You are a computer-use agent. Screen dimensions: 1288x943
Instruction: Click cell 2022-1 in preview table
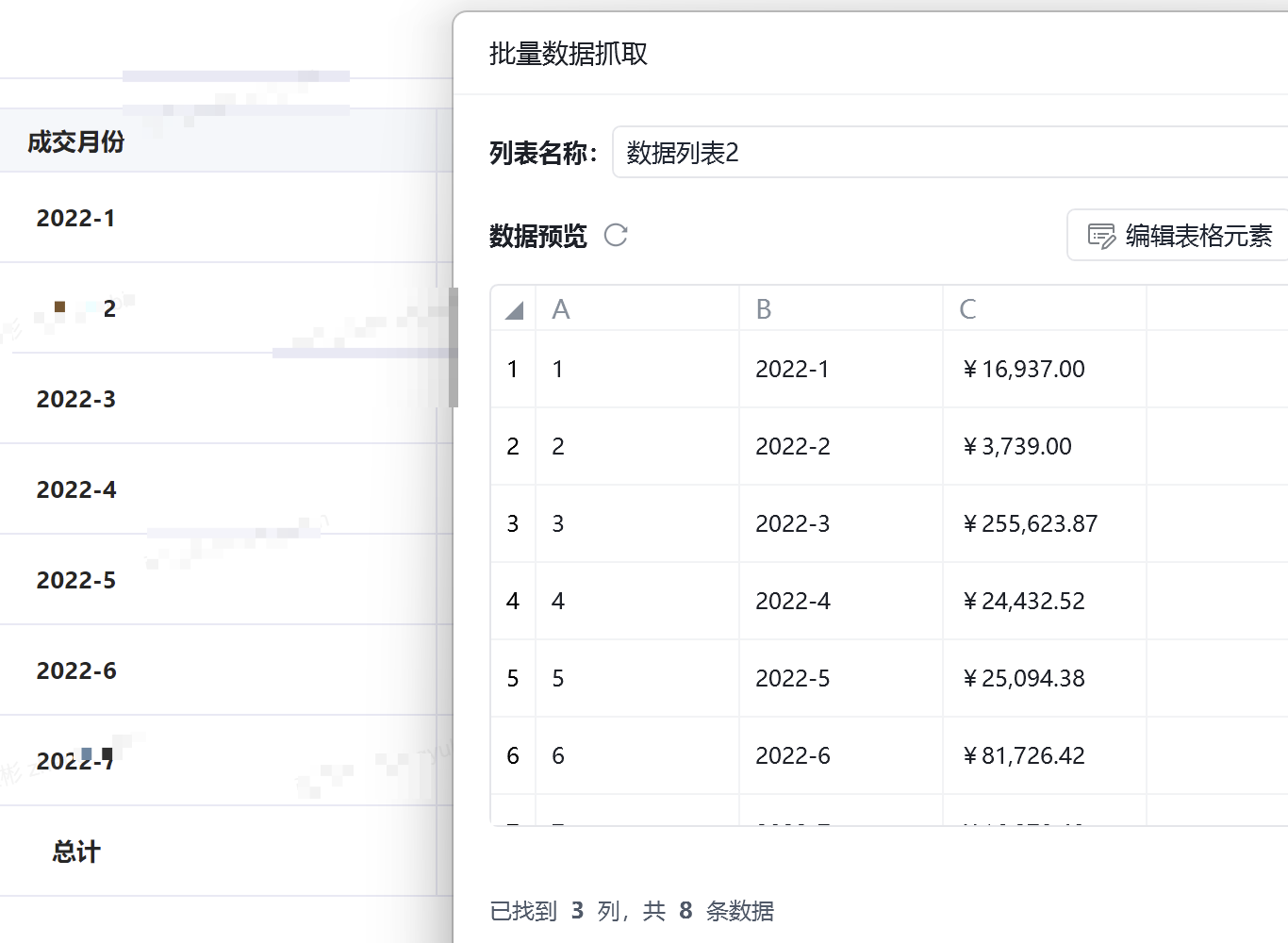pos(841,369)
